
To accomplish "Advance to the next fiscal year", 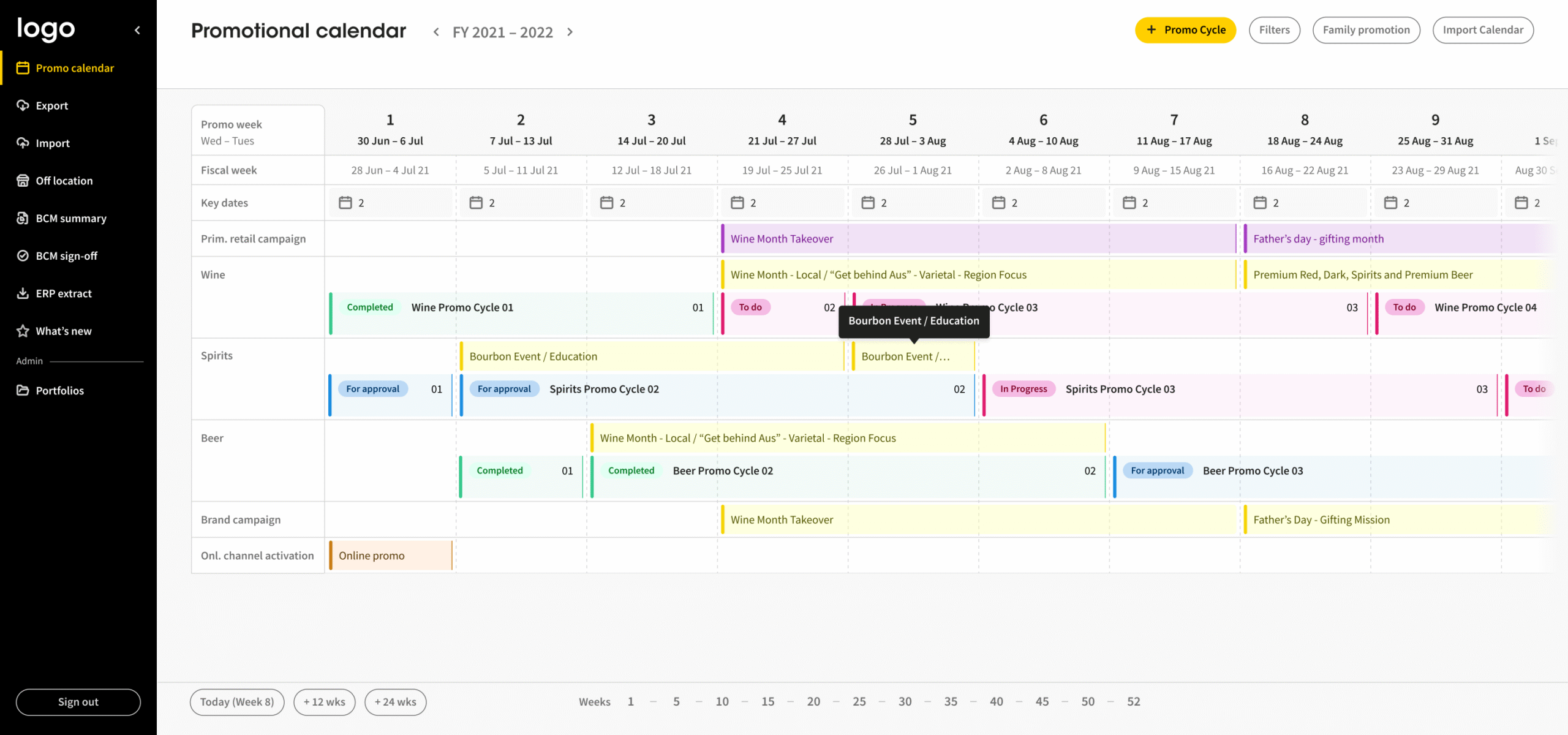I will [570, 32].
